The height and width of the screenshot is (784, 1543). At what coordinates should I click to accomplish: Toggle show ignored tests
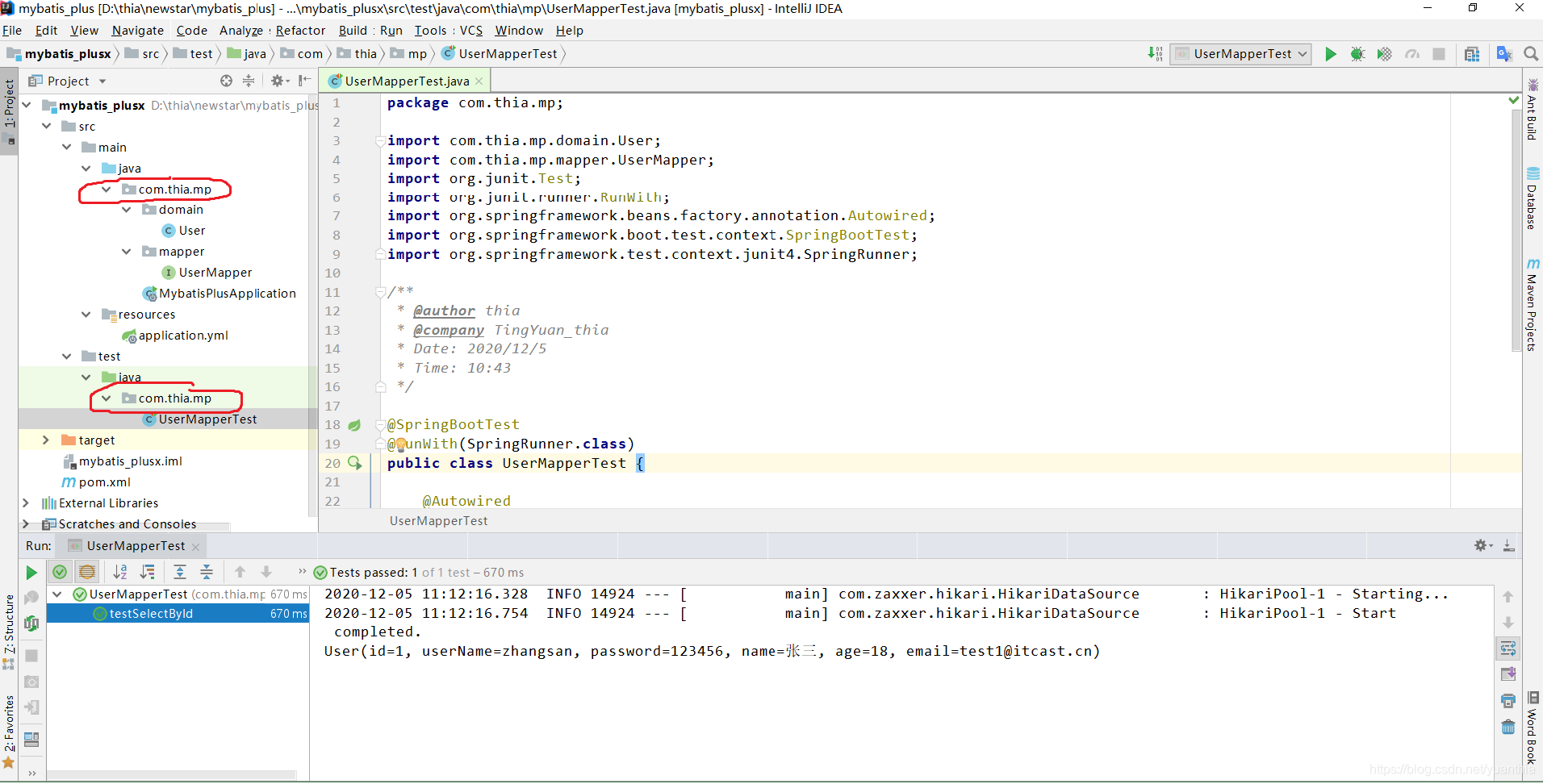[x=87, y=573]
